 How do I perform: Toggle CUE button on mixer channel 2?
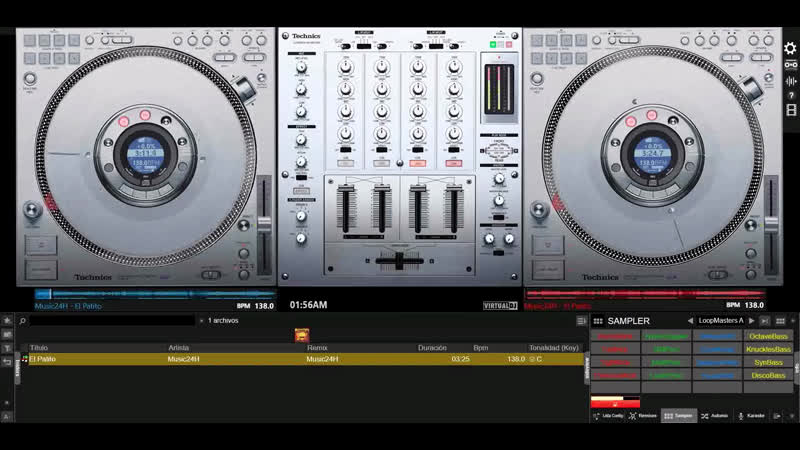382,163
